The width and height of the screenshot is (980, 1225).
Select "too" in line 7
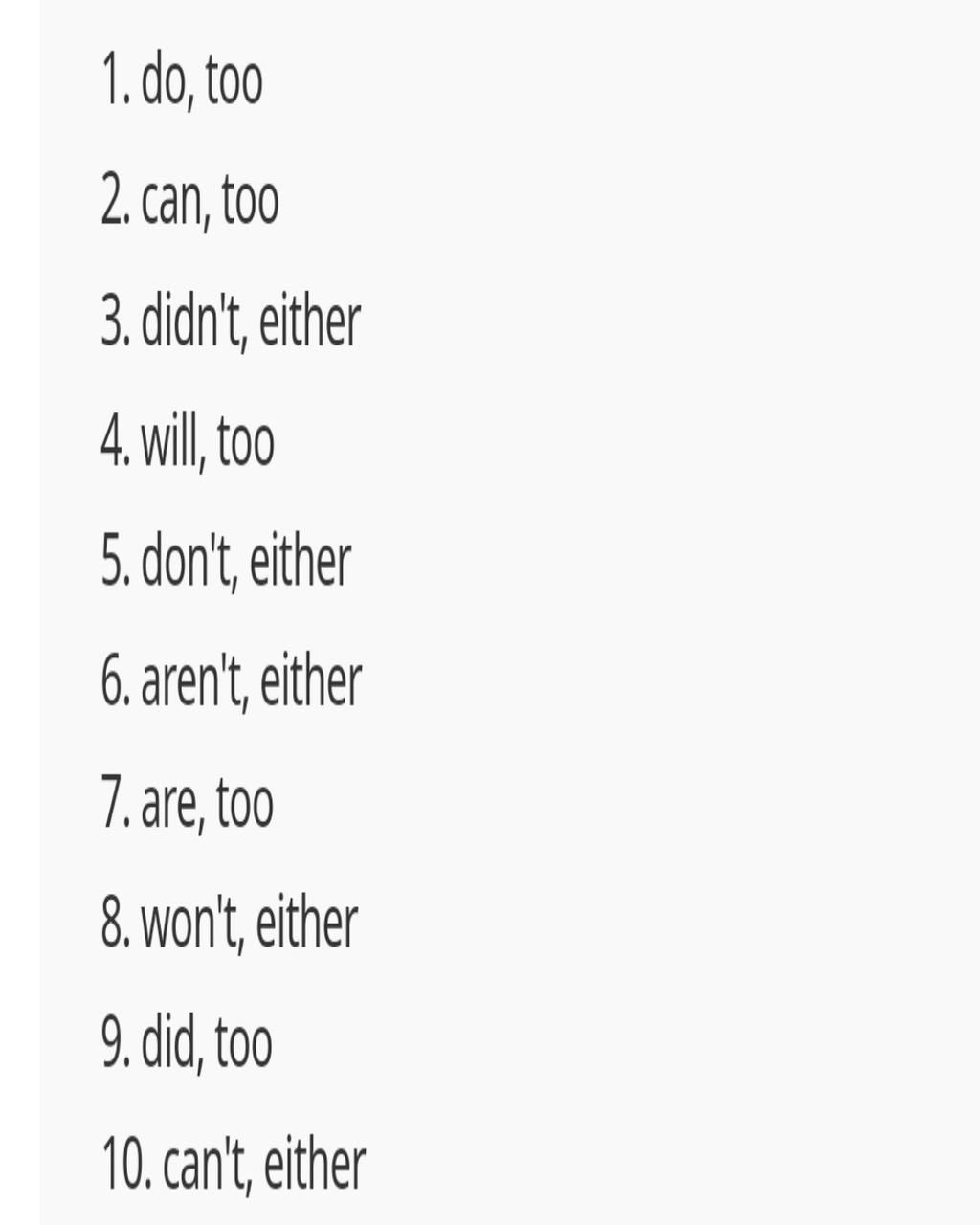[x=245, y=804]
